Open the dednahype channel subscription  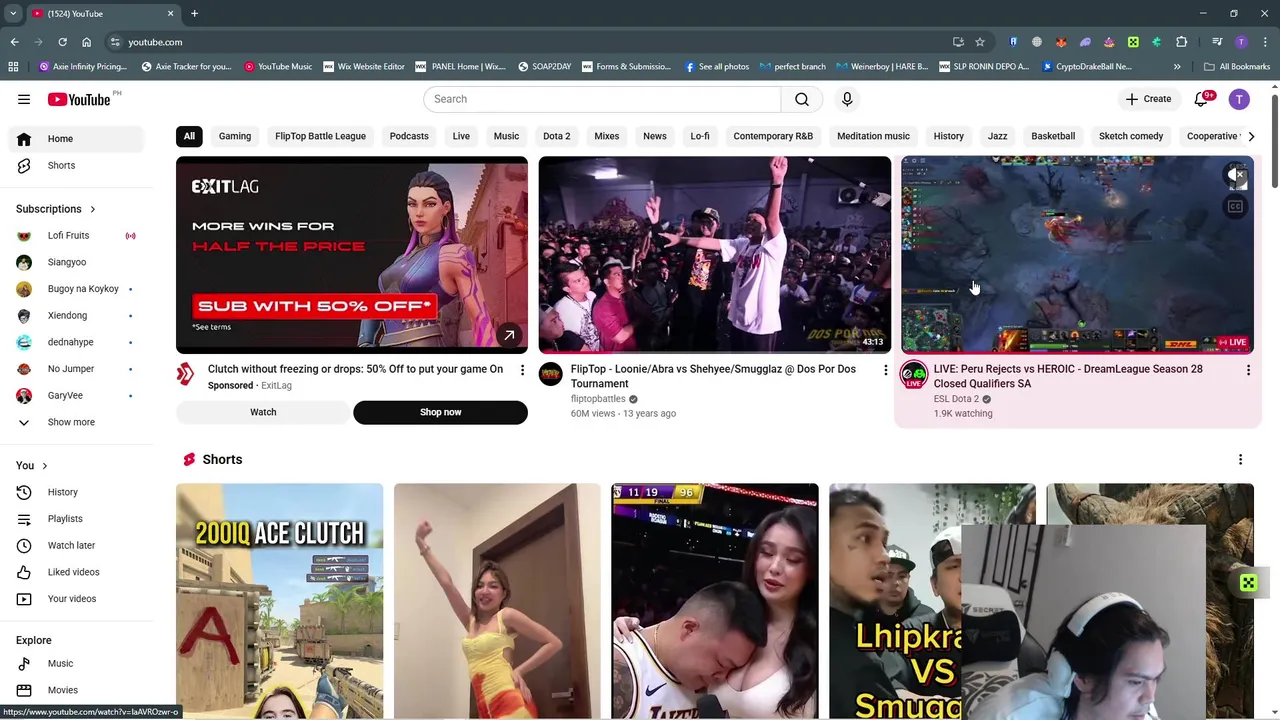78,342
